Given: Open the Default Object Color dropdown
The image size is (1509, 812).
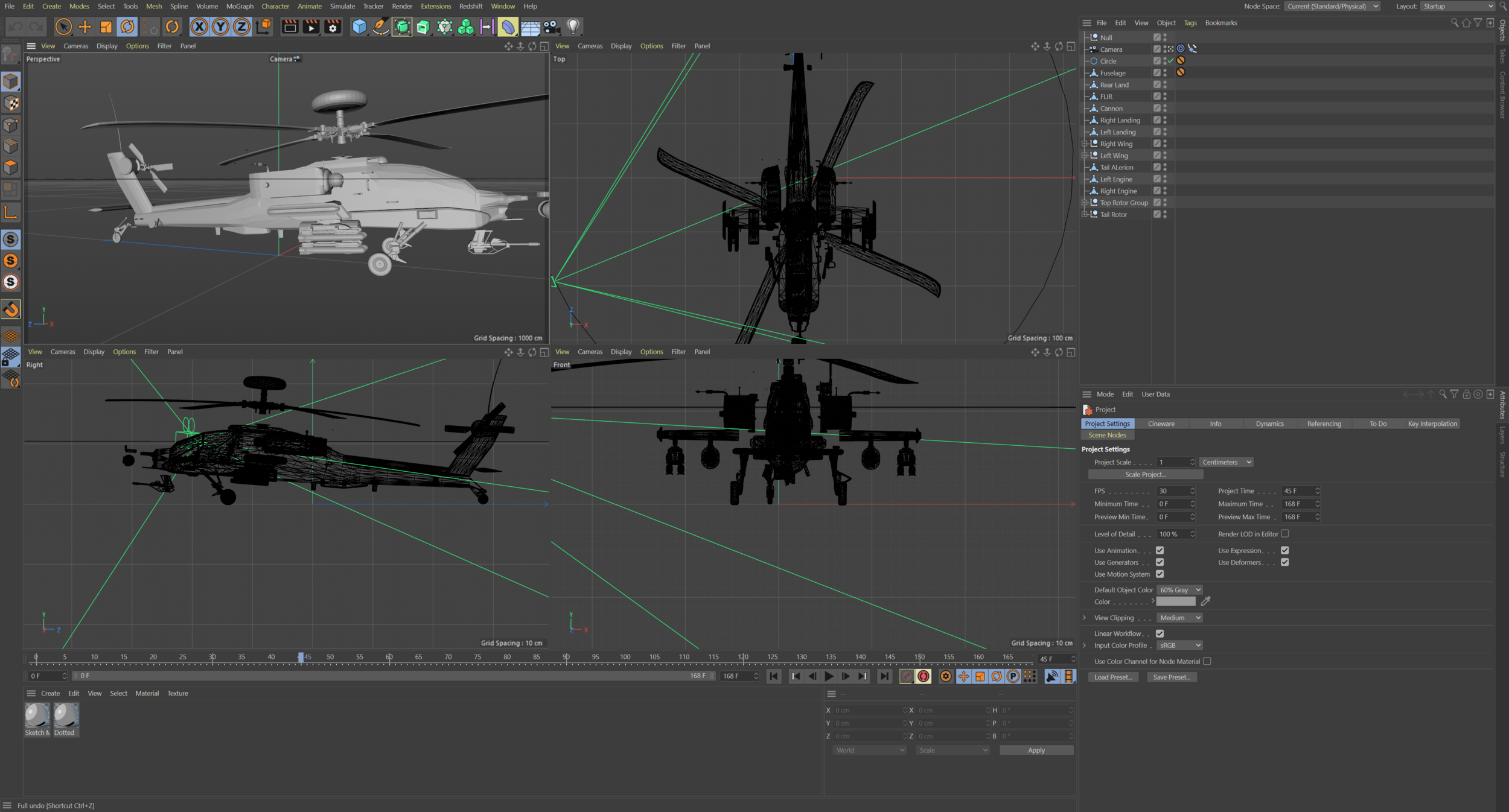Looking at the screenshot, I should (1179, 590).
